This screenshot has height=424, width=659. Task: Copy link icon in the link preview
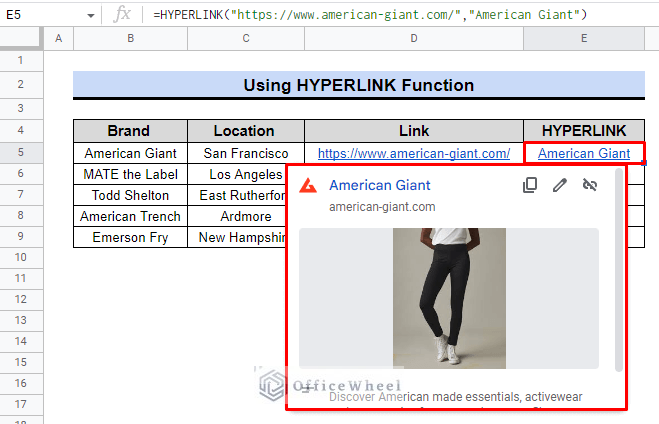[530, 185]
